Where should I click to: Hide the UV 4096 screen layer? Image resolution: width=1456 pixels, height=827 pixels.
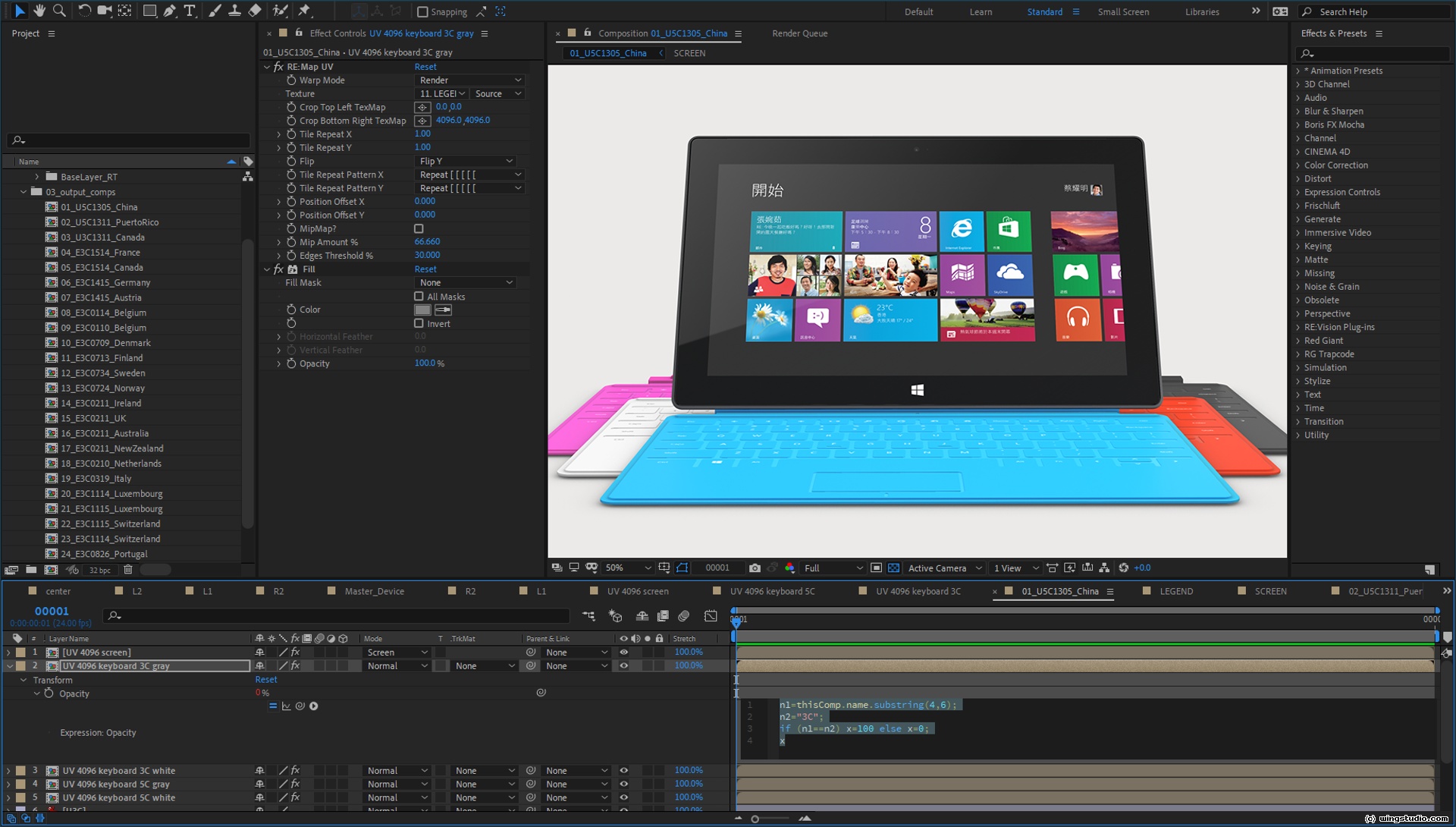click(x=623, y=652)
